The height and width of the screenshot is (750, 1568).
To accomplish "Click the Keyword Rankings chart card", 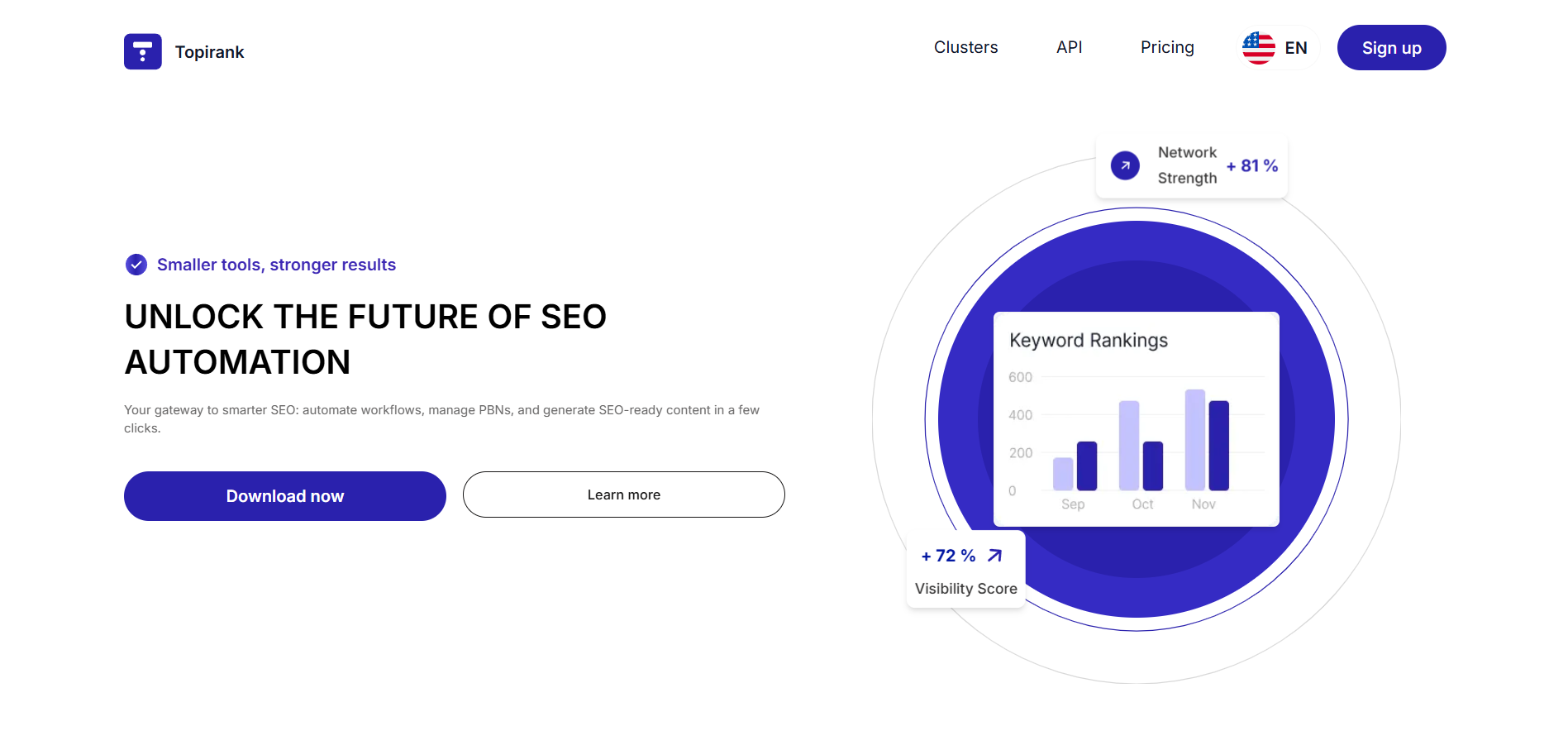I will pyautogui.click(x=1137, y=419).
